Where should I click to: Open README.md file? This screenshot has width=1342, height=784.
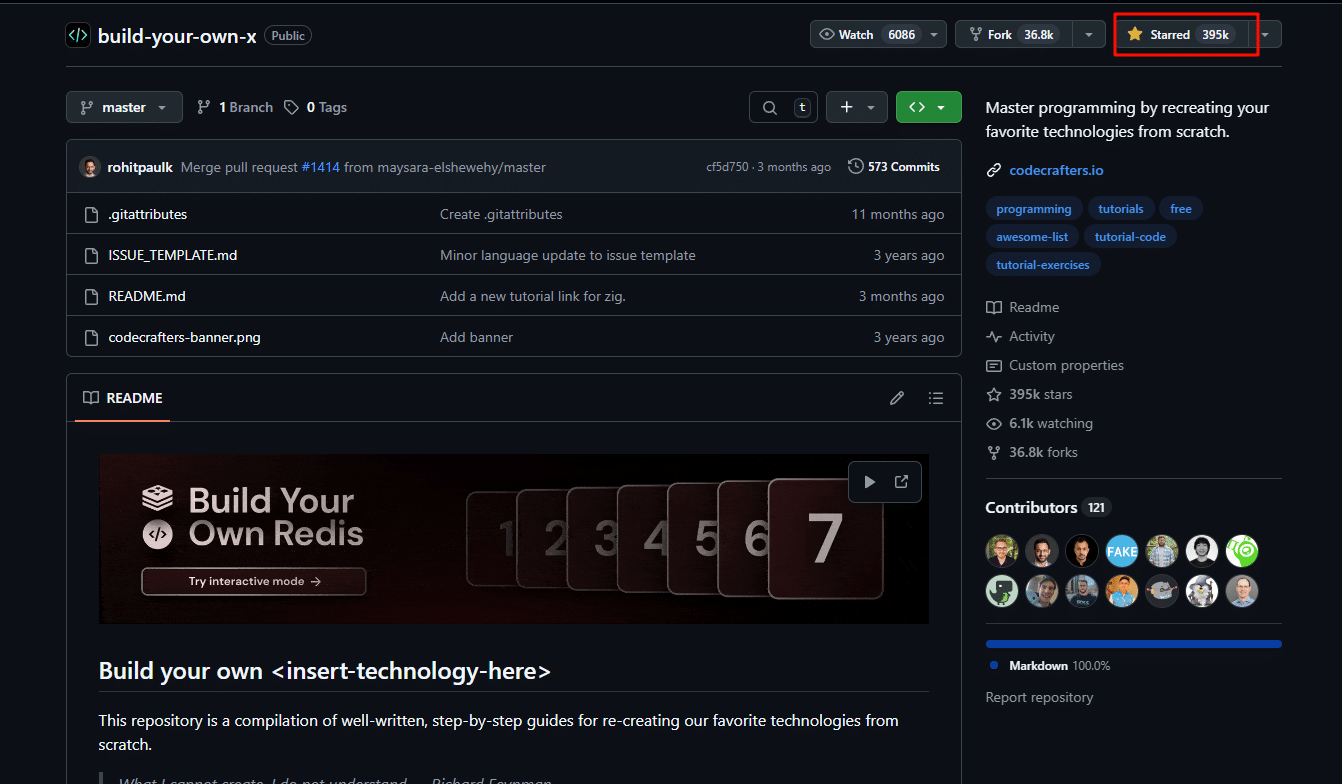pos(147,296)
